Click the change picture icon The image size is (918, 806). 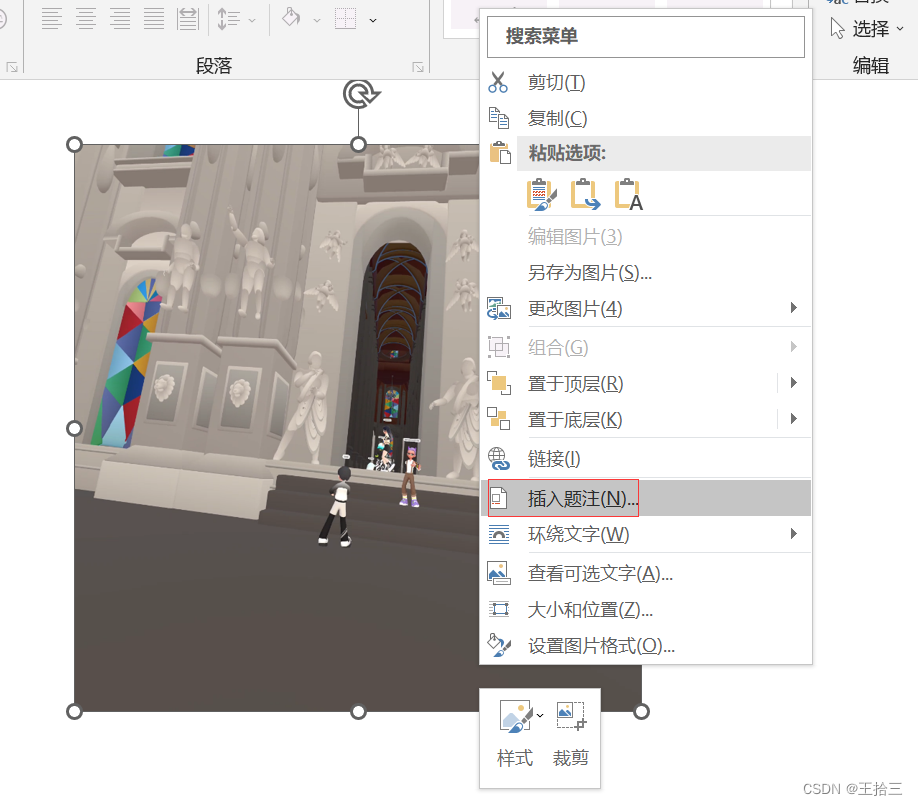(499, 308)
